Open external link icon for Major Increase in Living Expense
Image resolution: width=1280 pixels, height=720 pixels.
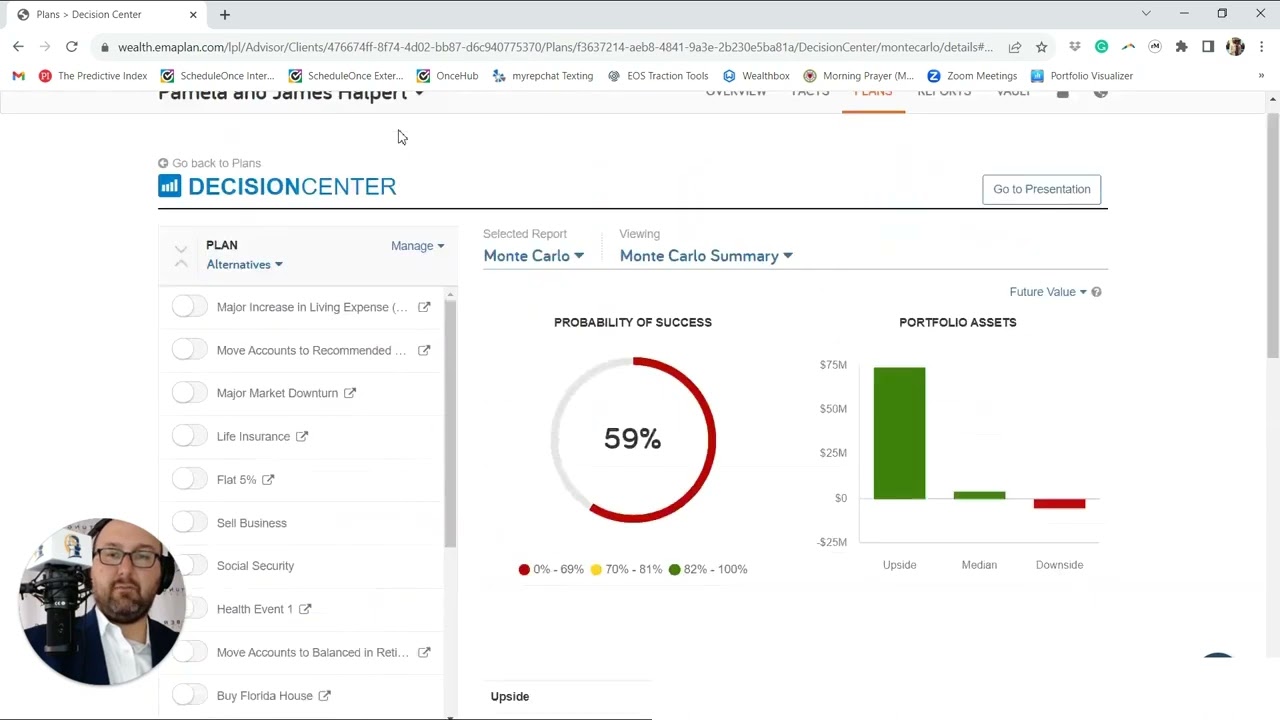(424, 307)
